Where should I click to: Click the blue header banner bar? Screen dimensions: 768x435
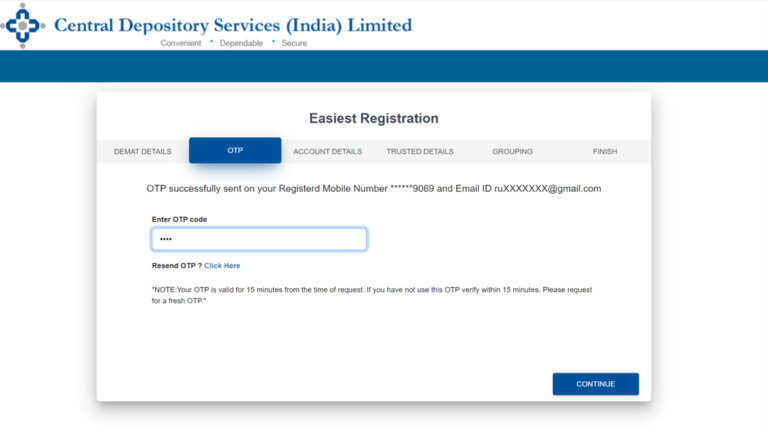tap(384, 66)
